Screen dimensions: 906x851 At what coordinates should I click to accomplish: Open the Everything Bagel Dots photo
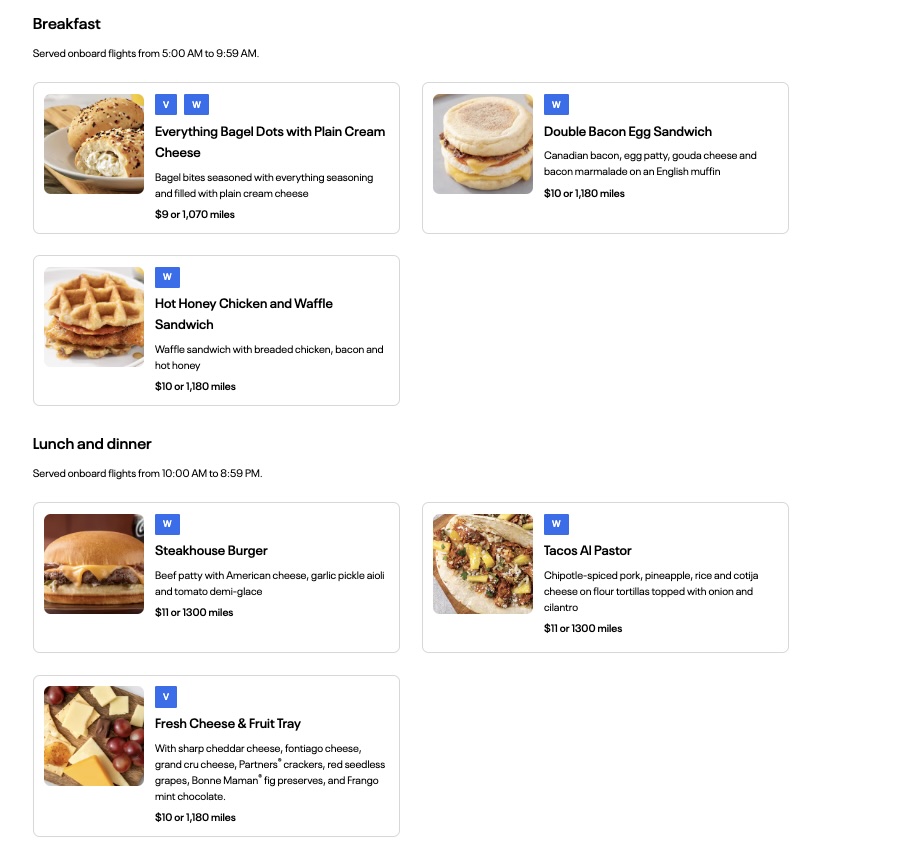94,144
